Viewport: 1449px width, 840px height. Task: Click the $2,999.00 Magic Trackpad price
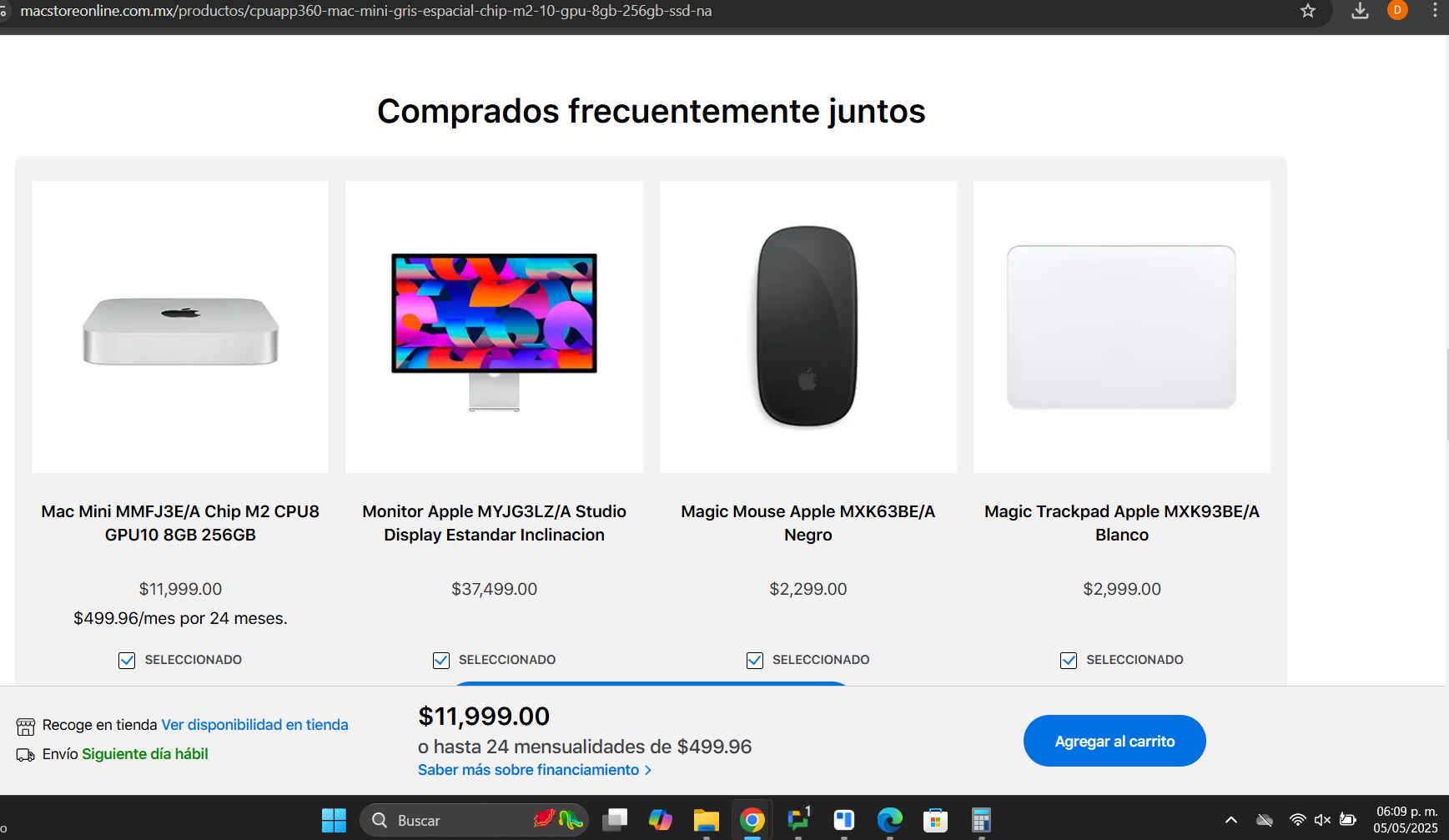coord(1122,589)
